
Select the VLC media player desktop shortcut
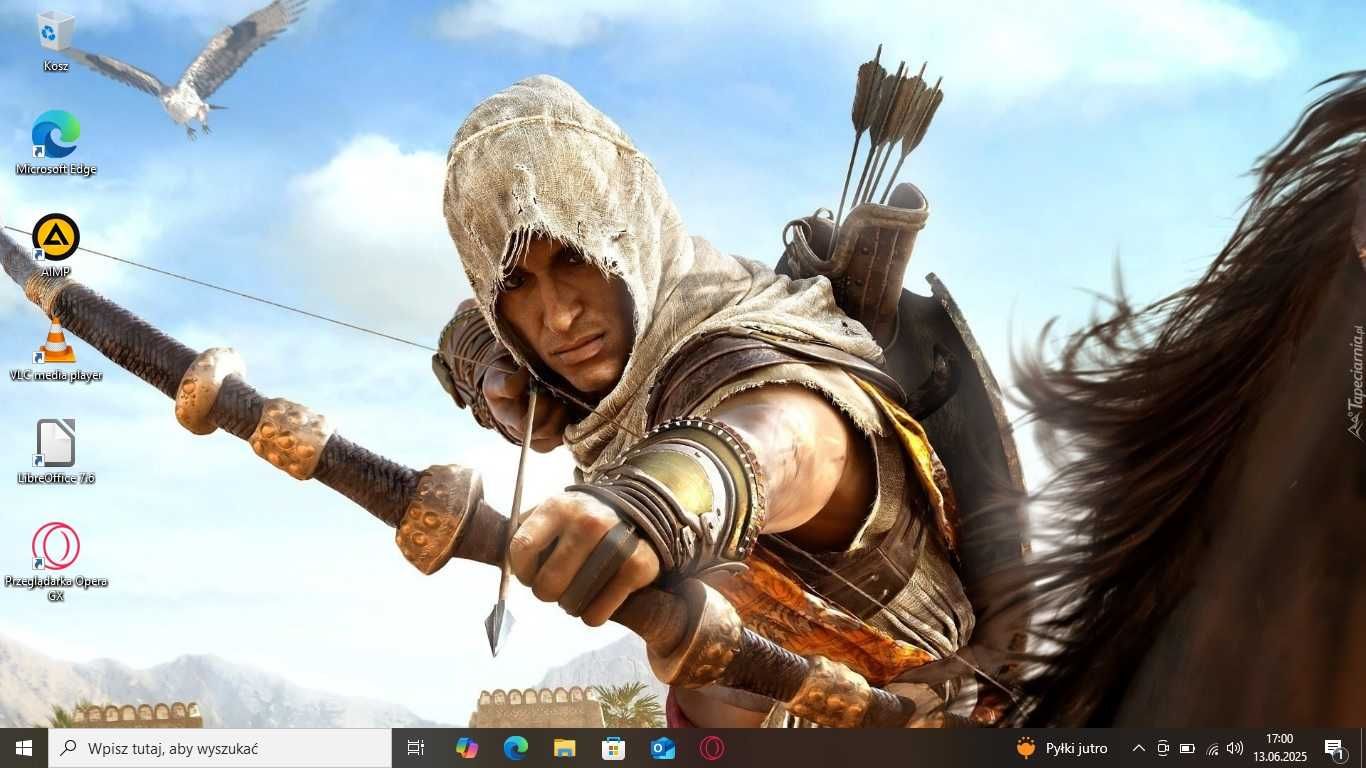[x=56, y=349]
